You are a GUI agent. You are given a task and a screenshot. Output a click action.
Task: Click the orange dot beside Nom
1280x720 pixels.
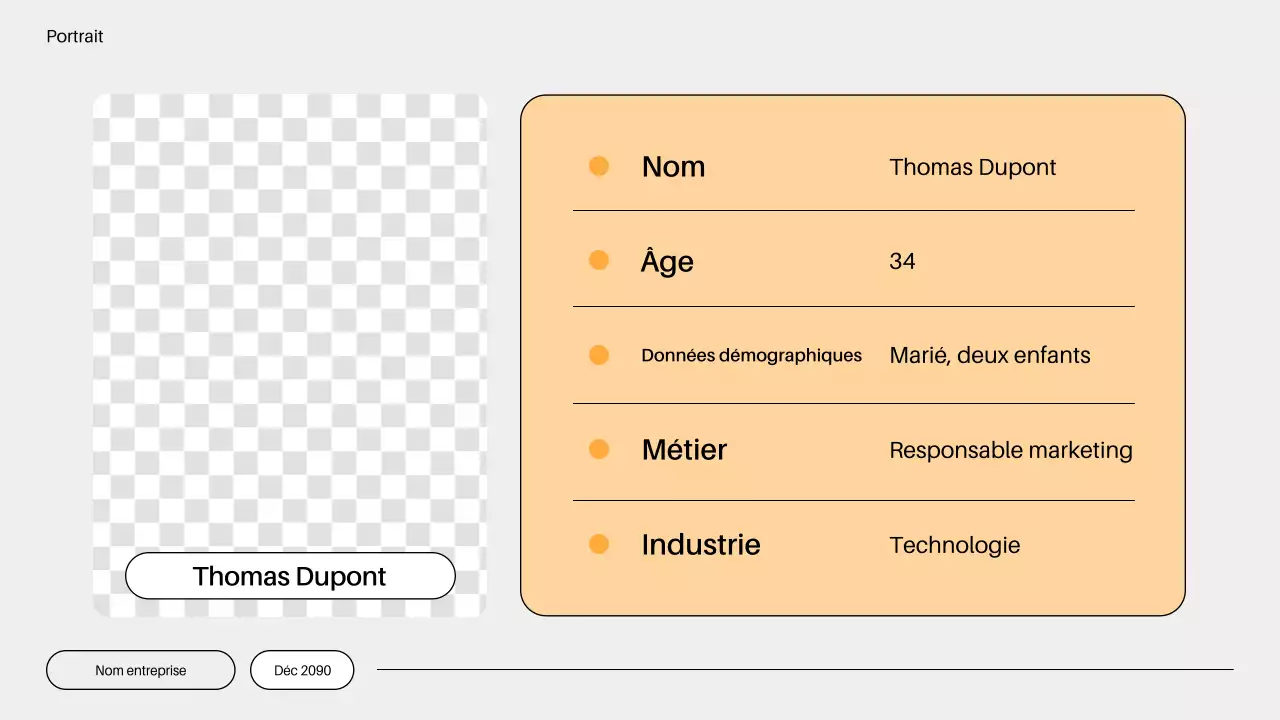point(599,166)
